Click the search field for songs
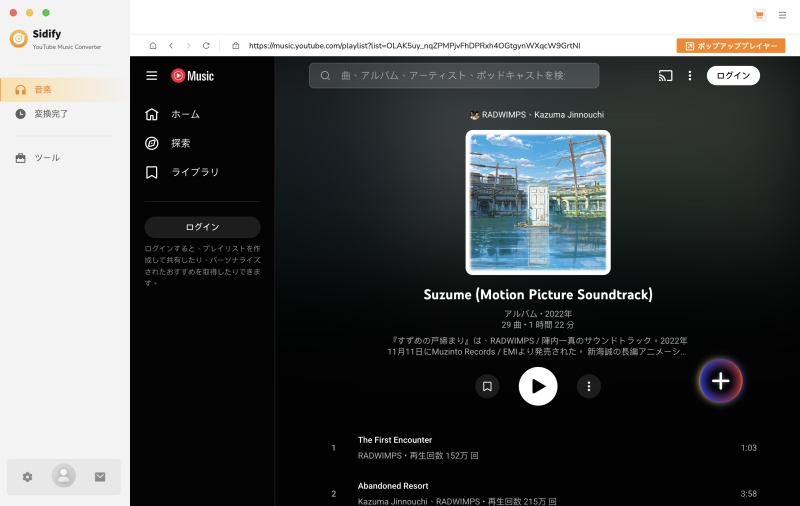 pyautogui.click(x=454, y=75)
